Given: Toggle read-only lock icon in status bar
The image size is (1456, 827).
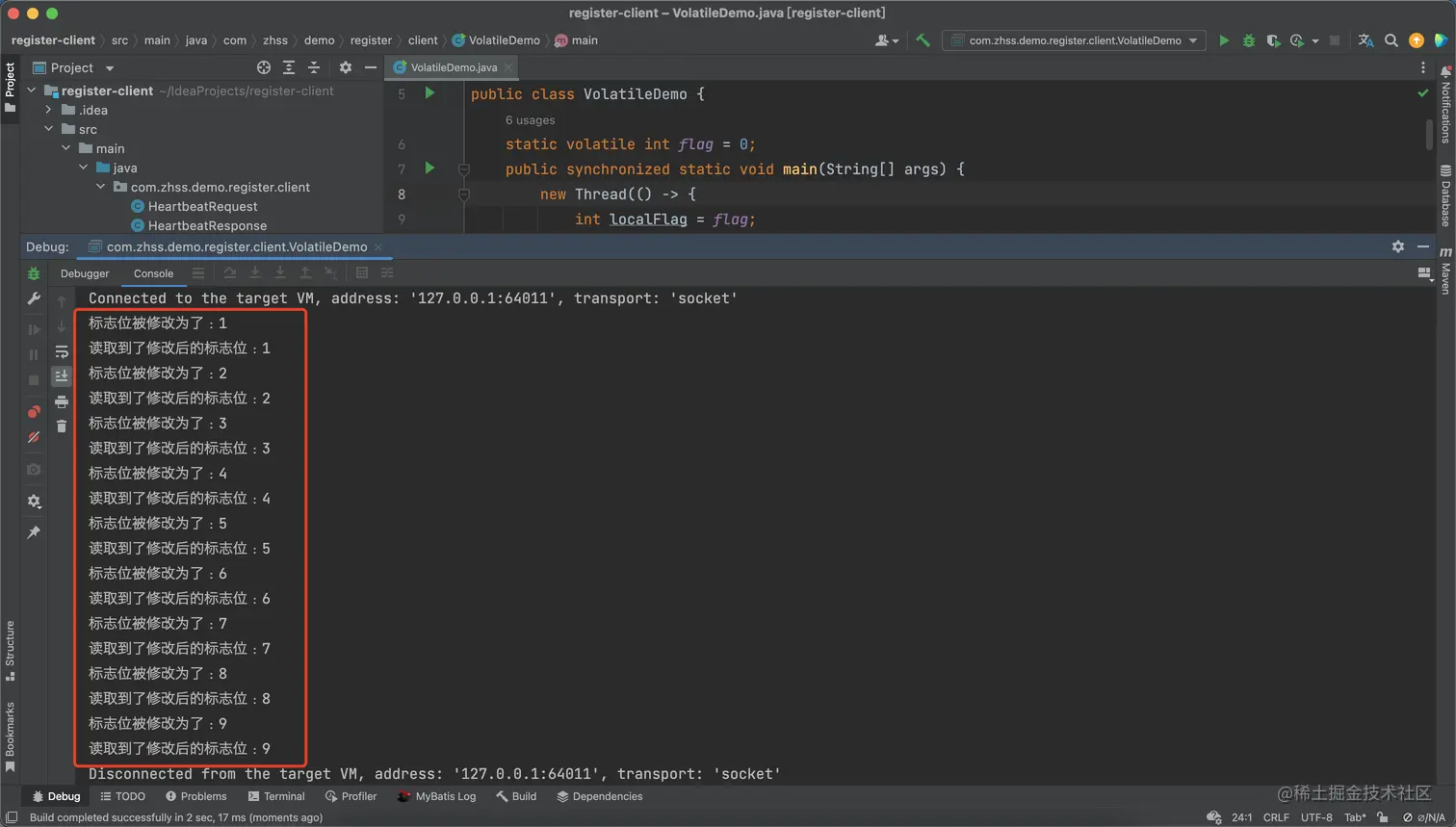Looking at the screenshot, I should [x=1383, y=817].
